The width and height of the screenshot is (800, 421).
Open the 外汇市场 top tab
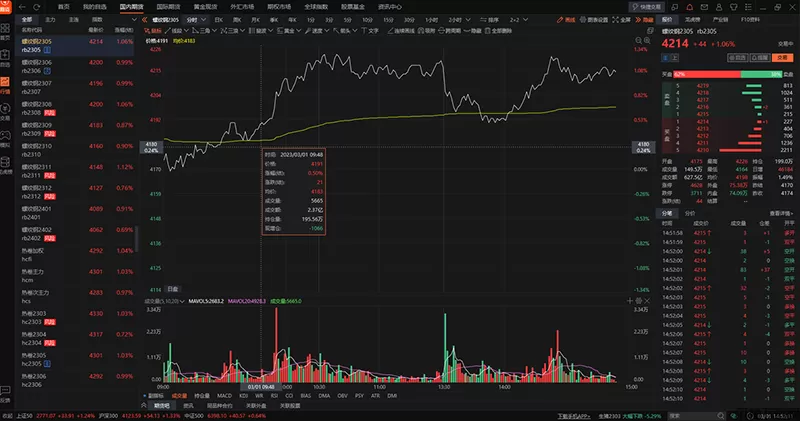coord(242,7)
